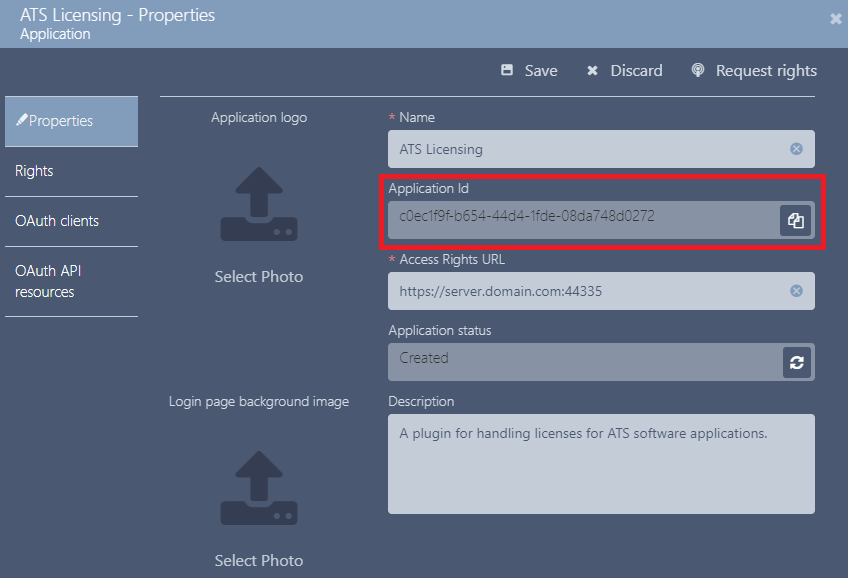Clear the Name field with X icon
Image resolution: width=848 pixels, height=578 pixels.
click(x=796, y=149)
